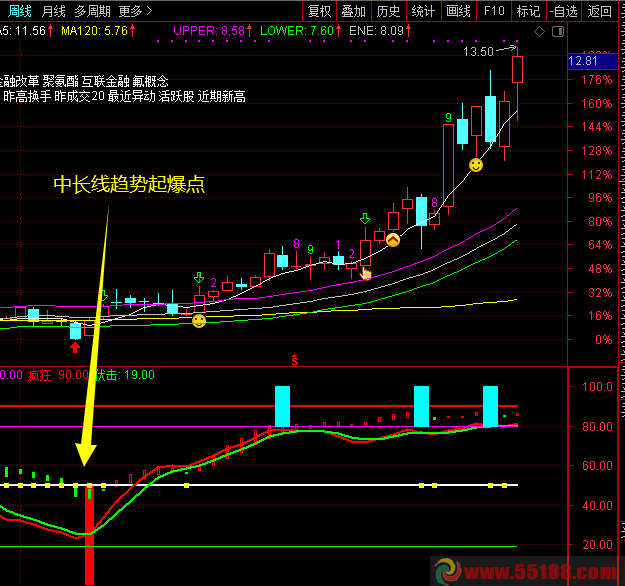Select the 周线 weekly period tab
The image size is (625, 586).
click(x=19, y=11)
